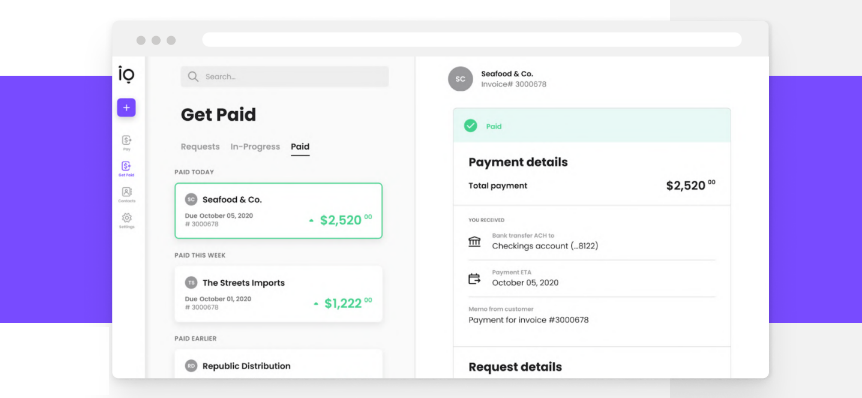Click the purple plus button
This screenshot has width=862, height=398.
click(126, 108)
